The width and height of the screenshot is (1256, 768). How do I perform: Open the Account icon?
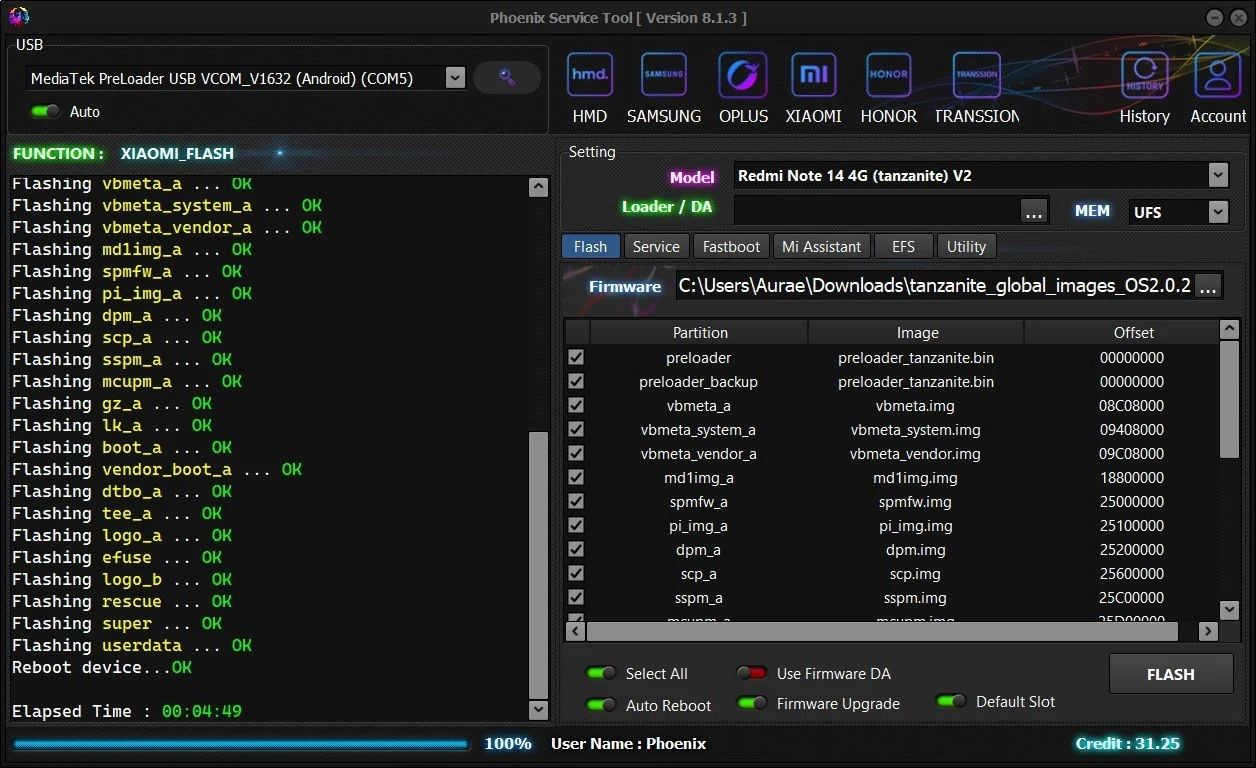pyautogui.click(x=1217, y=76)
